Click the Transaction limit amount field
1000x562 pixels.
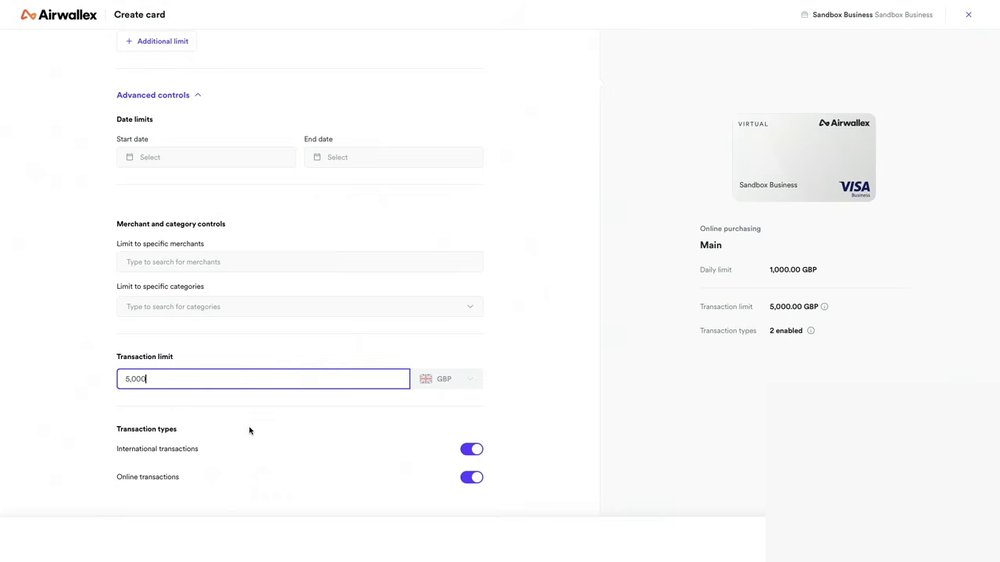(263, 379)
